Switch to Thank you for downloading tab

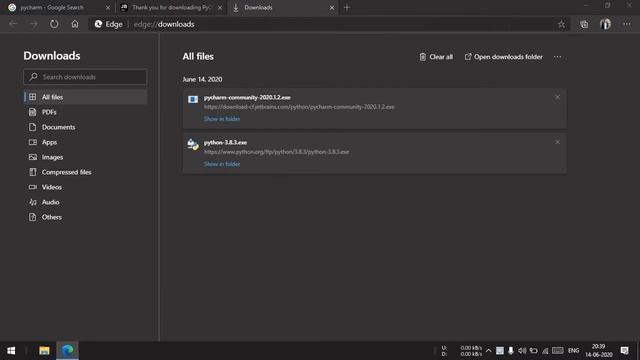click(x=171, y=7)
